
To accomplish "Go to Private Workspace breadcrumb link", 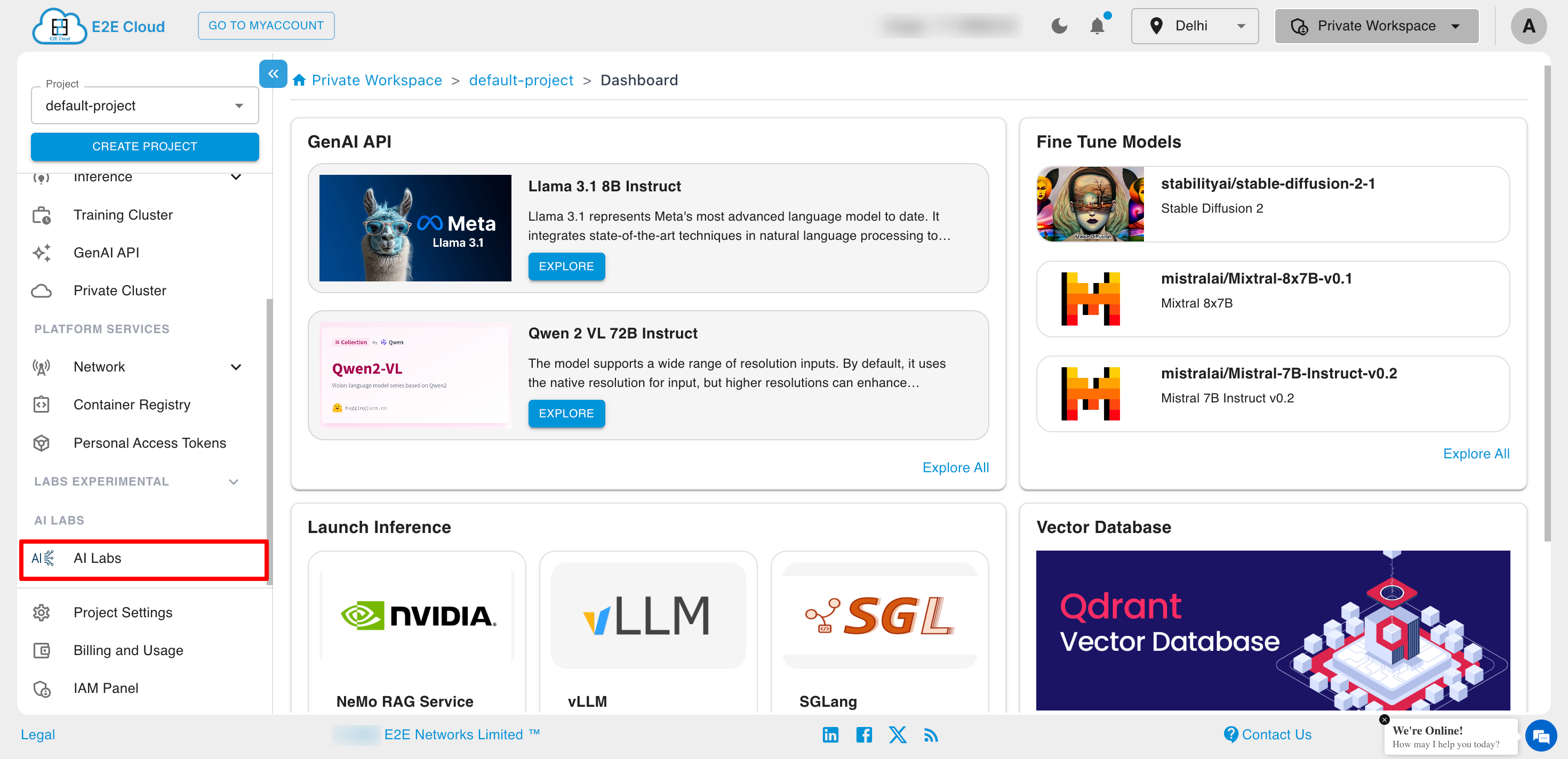I will click(x=377, y=80).
